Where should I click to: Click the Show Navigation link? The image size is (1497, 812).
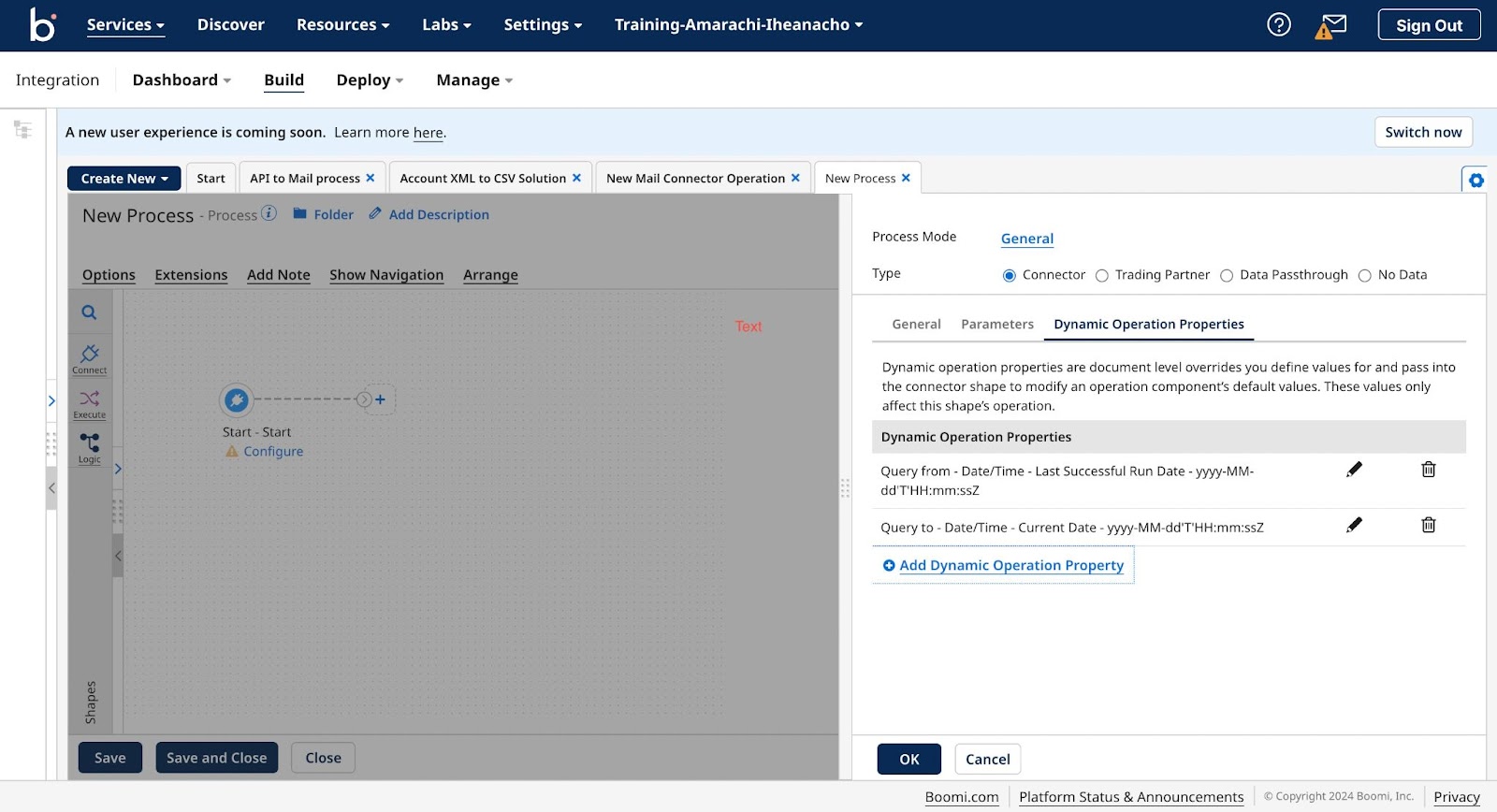pos(386,275)
